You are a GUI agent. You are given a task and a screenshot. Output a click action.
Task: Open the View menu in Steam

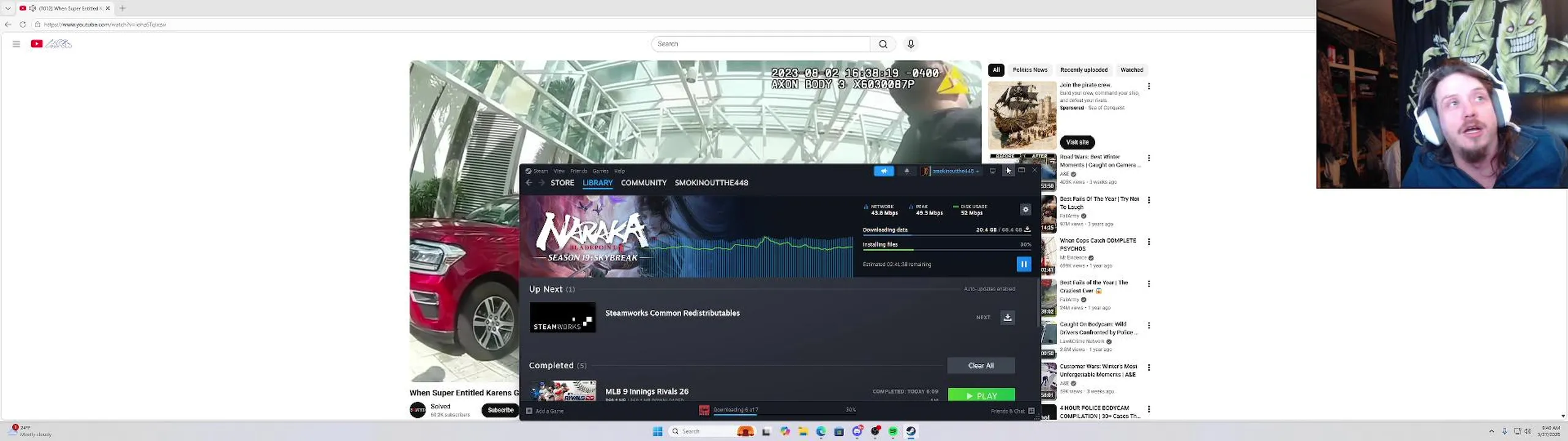click(559, 171)
